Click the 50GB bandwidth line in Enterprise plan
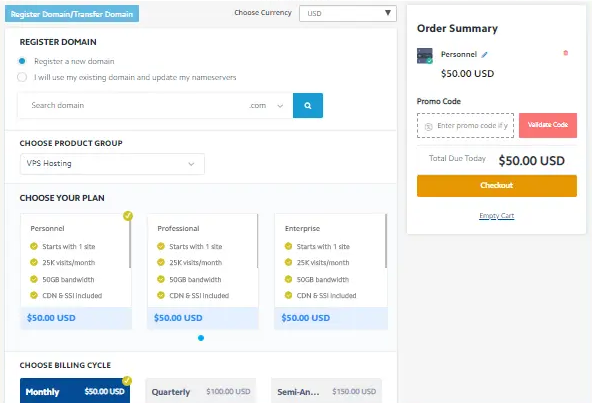The height and width of the screenshot is (403, 592). pyautogui.click(x=323, y=279)
